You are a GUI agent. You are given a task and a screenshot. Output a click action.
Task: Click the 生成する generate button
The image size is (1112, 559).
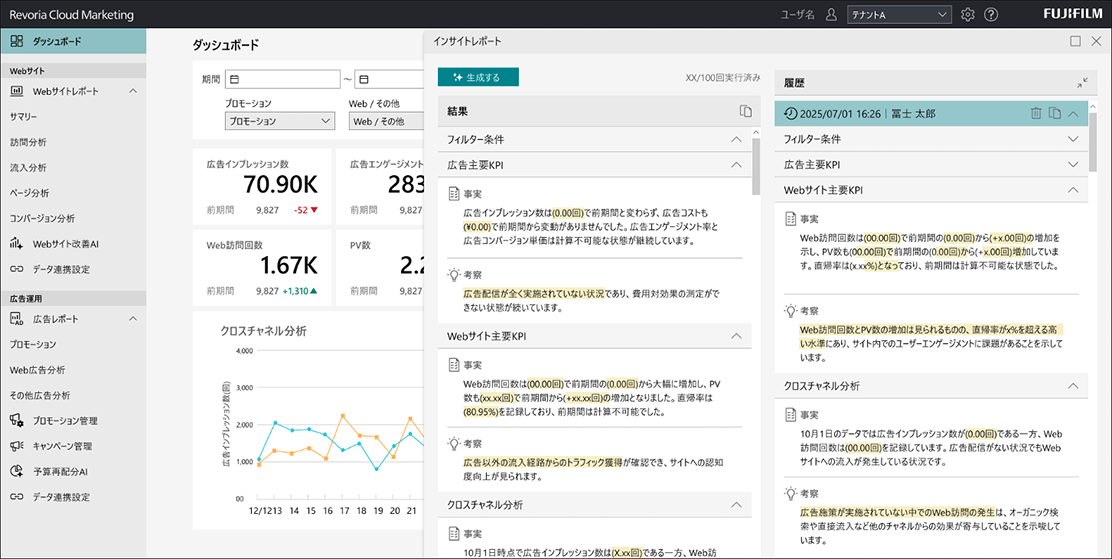point(478,77)
